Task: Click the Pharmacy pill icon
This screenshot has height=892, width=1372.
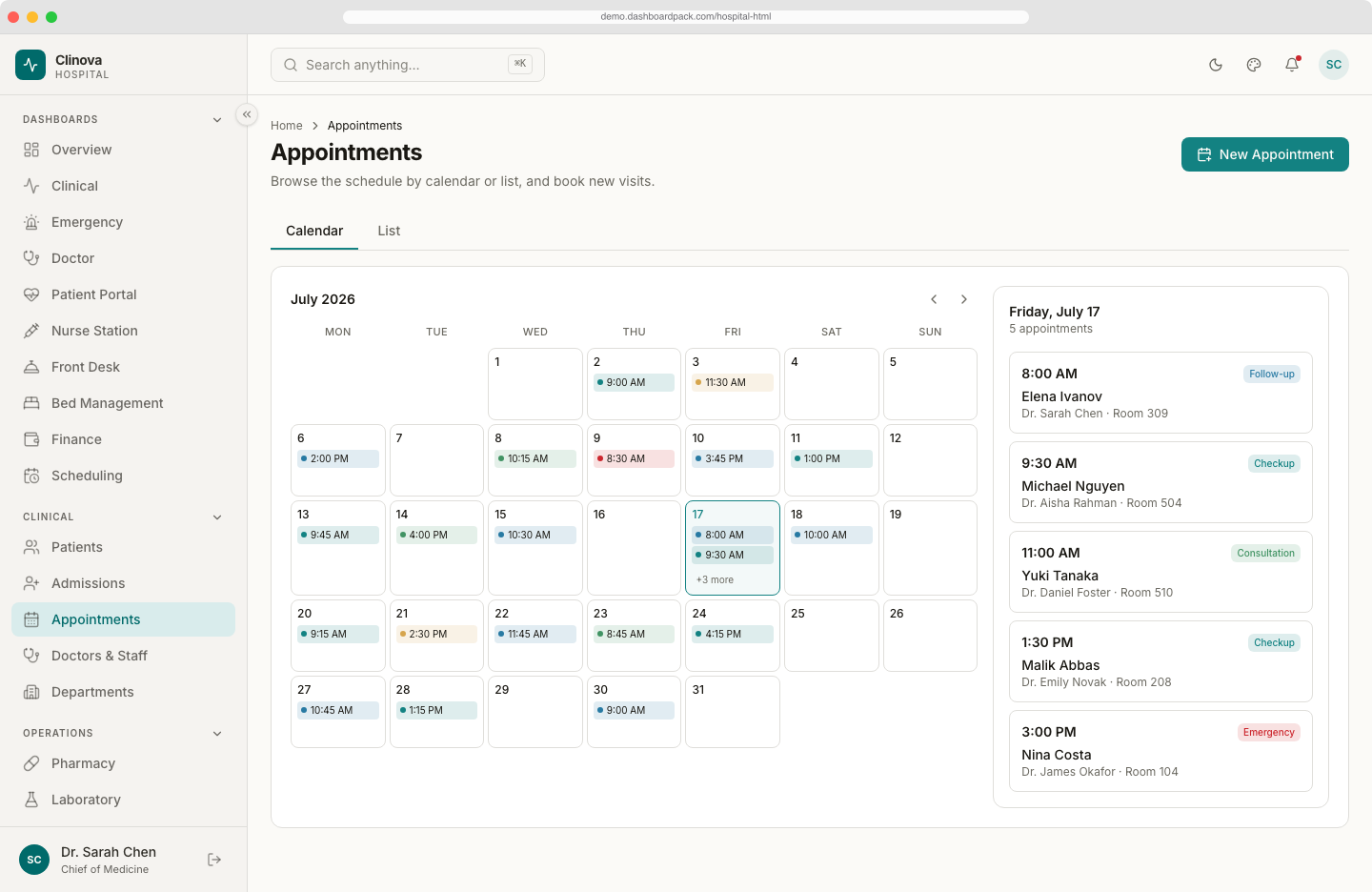Action: pos(31,763)
